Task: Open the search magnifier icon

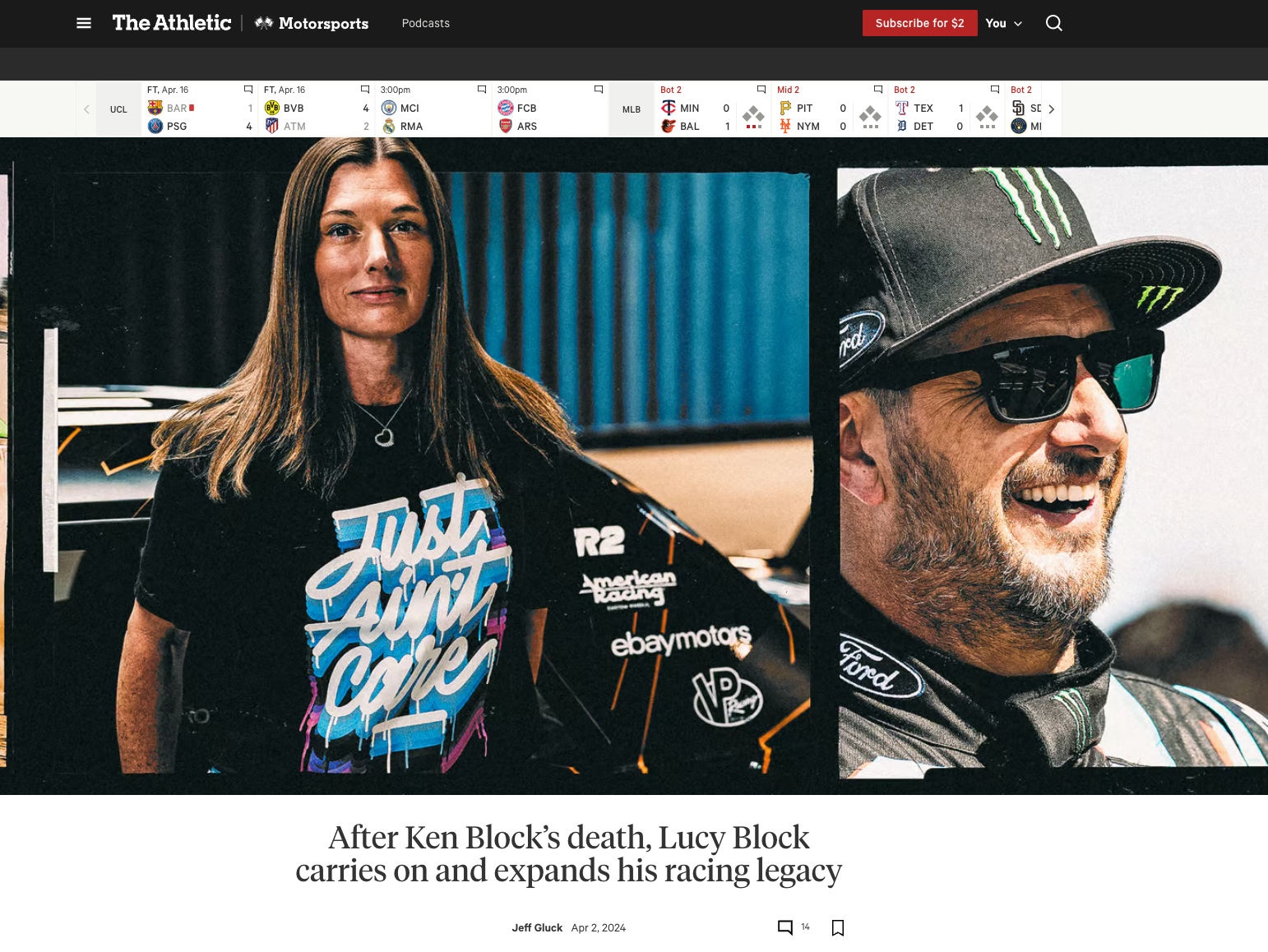Action: pos(1053,23)
